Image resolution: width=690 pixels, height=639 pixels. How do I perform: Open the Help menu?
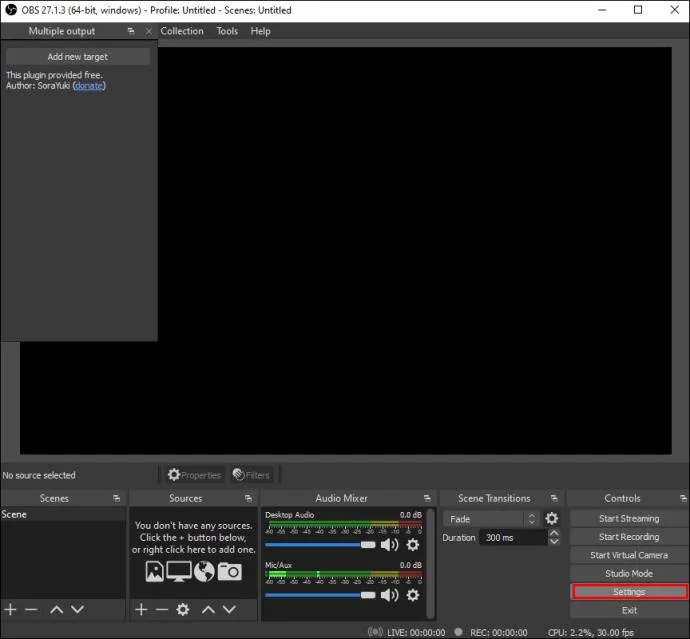(x=261, y=31)
